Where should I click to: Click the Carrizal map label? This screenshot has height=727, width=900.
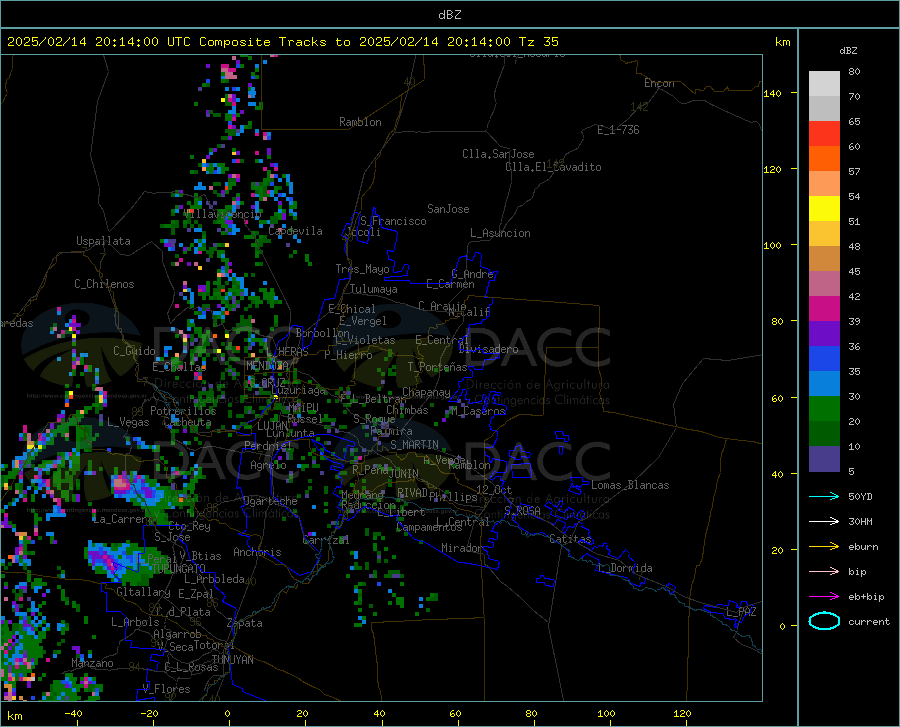(x=326, y=540)
